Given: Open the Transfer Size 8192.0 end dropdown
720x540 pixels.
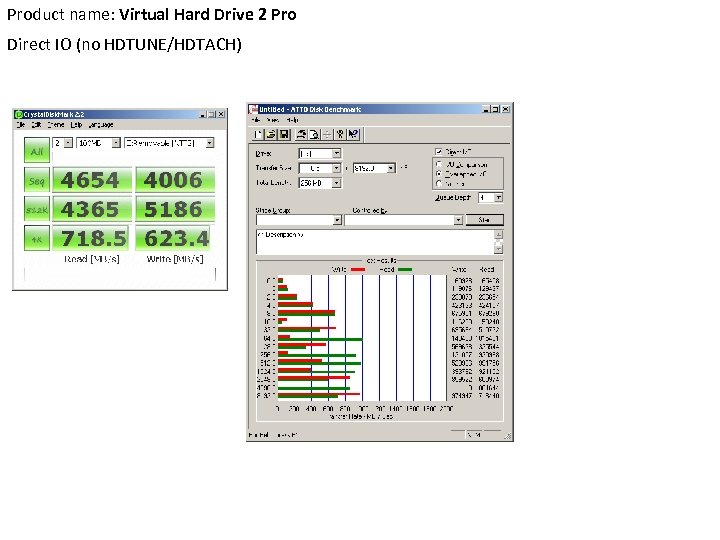Looking at the screenshot, I should [x=391, y=169].
